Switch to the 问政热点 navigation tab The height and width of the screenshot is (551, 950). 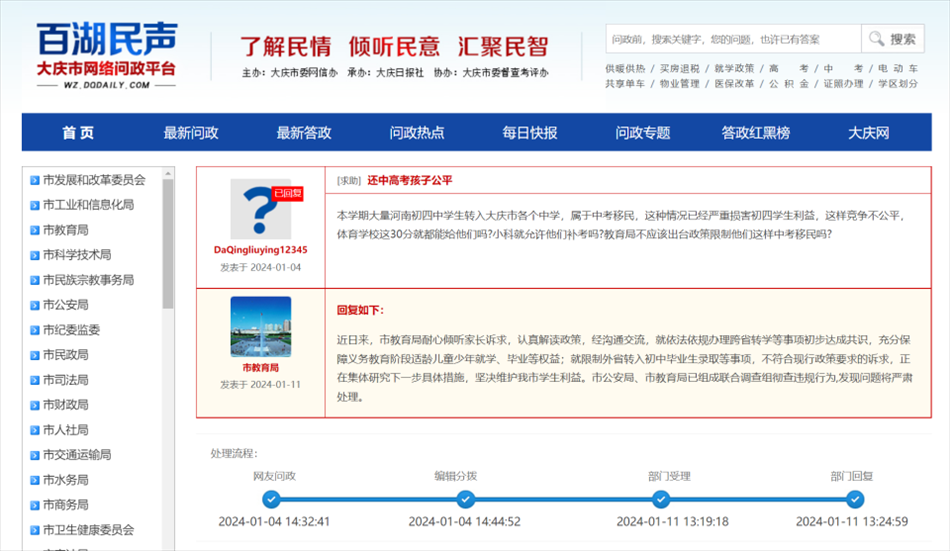point(417,133)
